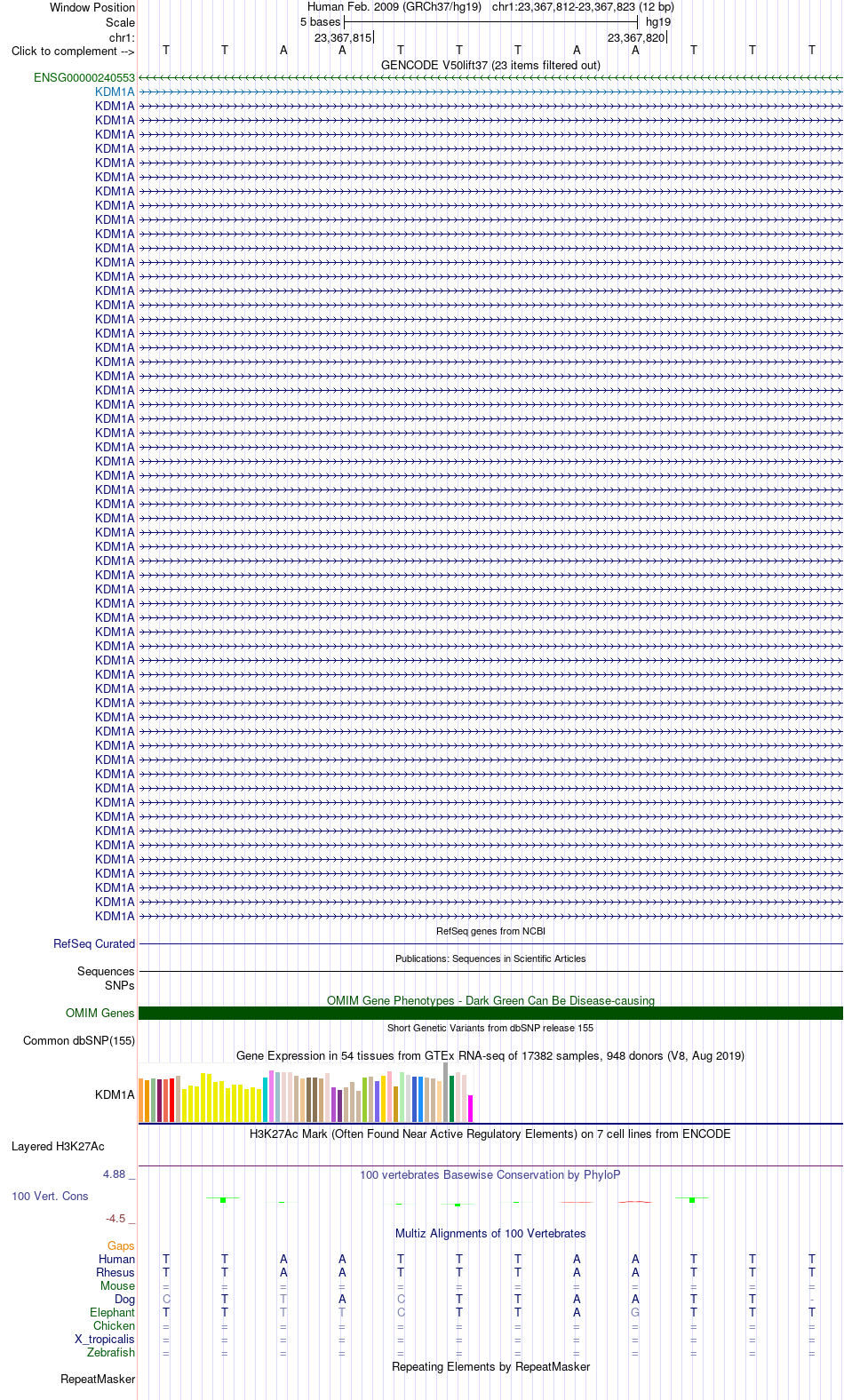The height and width of the screenshot is (1400, 844).
Task: Click the -4.5 PhyloP lower scale value
Action: [x=120, y=1219]
